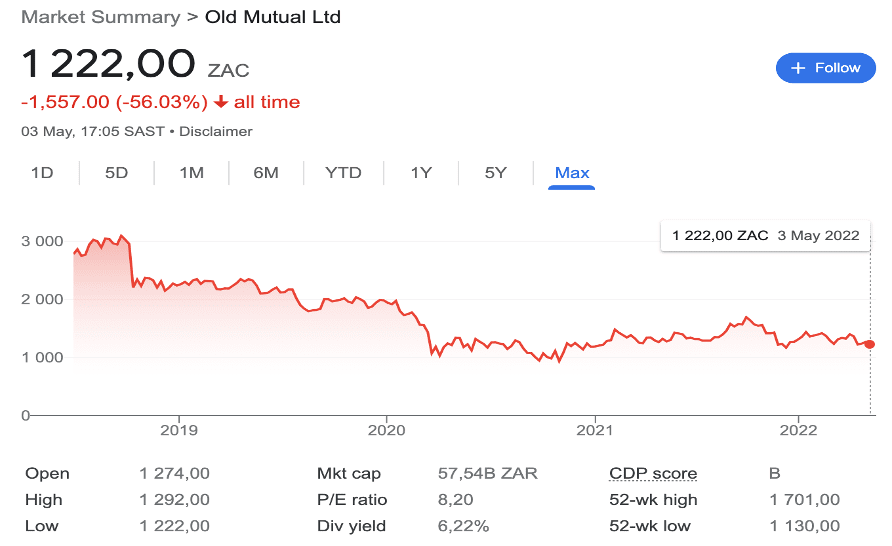The width and height of the screenshot is (892, 546).
Task: Click the 1 222,00 ZAC chart tooltip
Action: point(765,236)
